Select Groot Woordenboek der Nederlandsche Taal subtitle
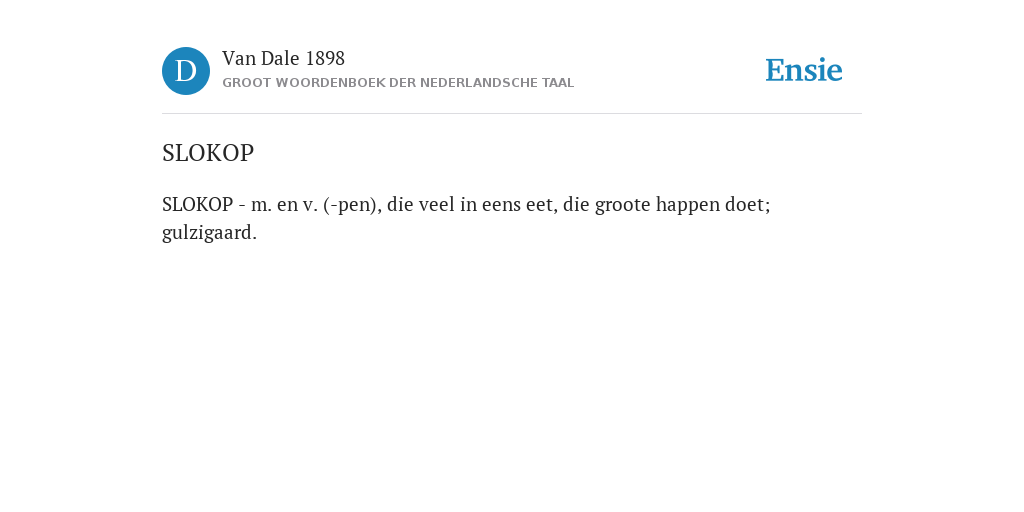 398,83
